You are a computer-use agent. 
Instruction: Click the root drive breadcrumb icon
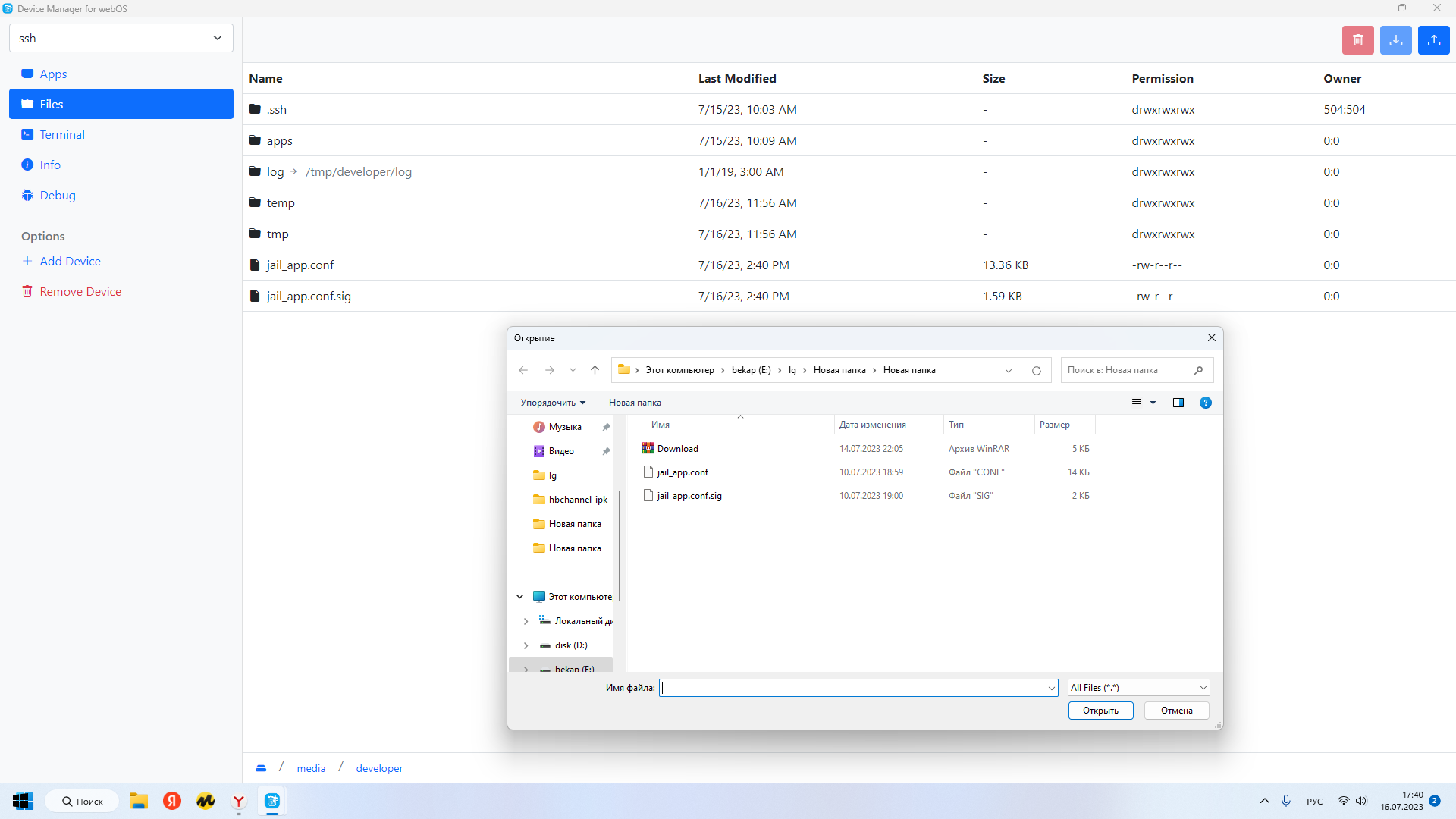pyautogui.click(x=261, y=768)
